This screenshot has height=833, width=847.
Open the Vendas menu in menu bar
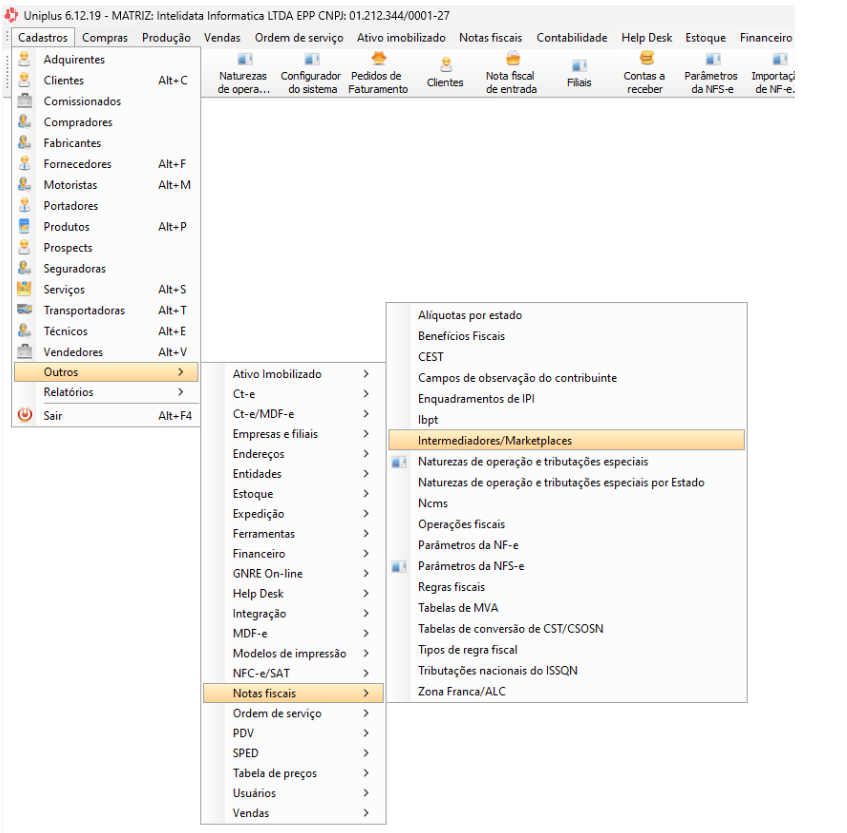[222, 38]
